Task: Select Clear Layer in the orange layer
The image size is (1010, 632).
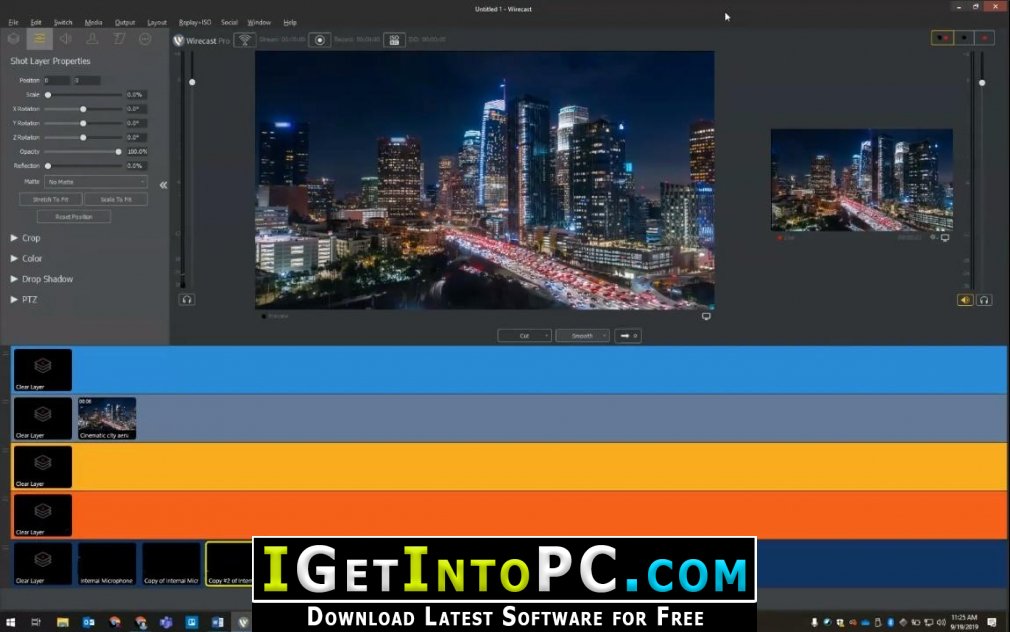Action: pyautogui.click(x=43, y=515)
